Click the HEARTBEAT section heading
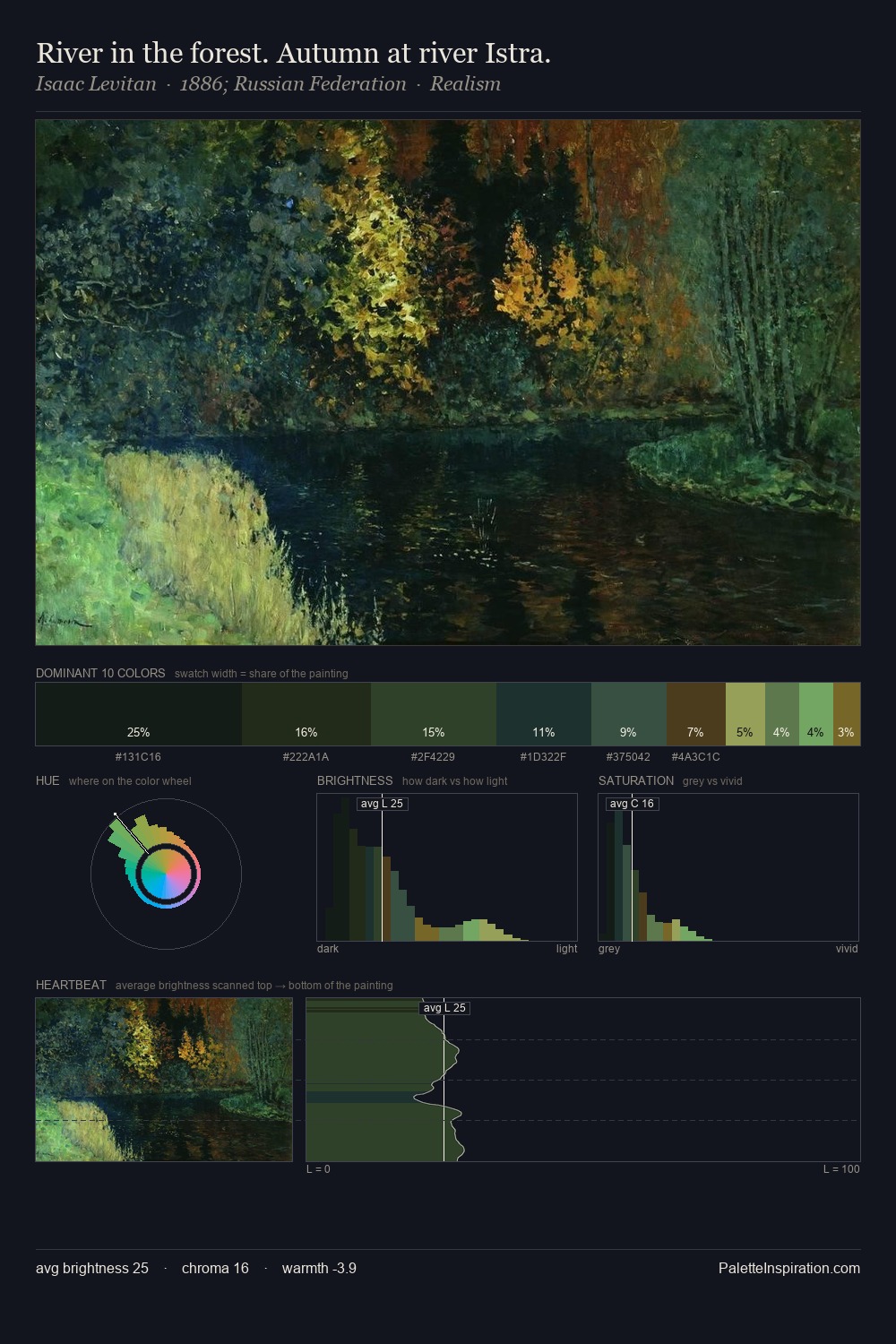The width and height of the screenshot is (896, 1344). tap(71, 985)
